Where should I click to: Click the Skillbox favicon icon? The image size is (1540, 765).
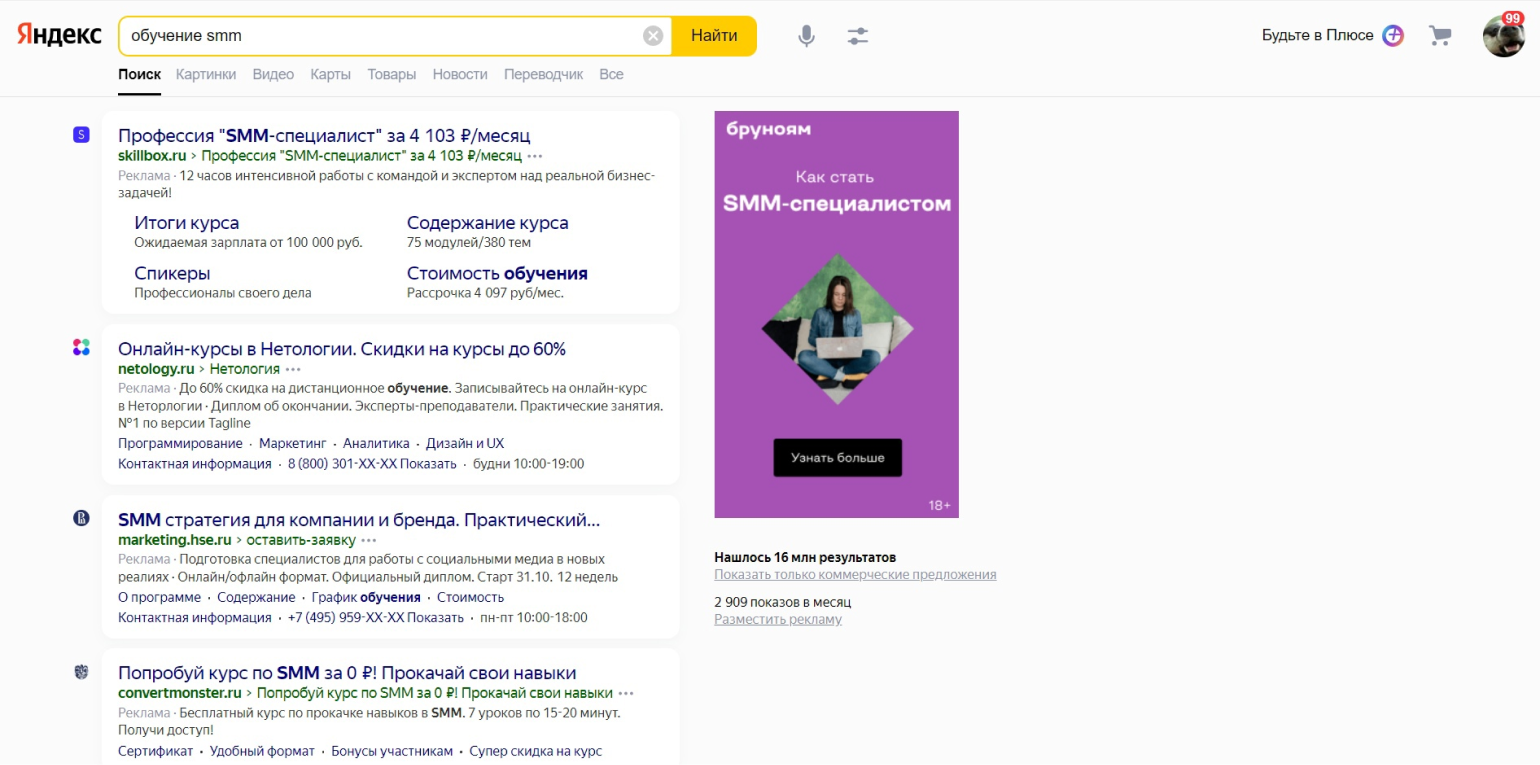81,135
